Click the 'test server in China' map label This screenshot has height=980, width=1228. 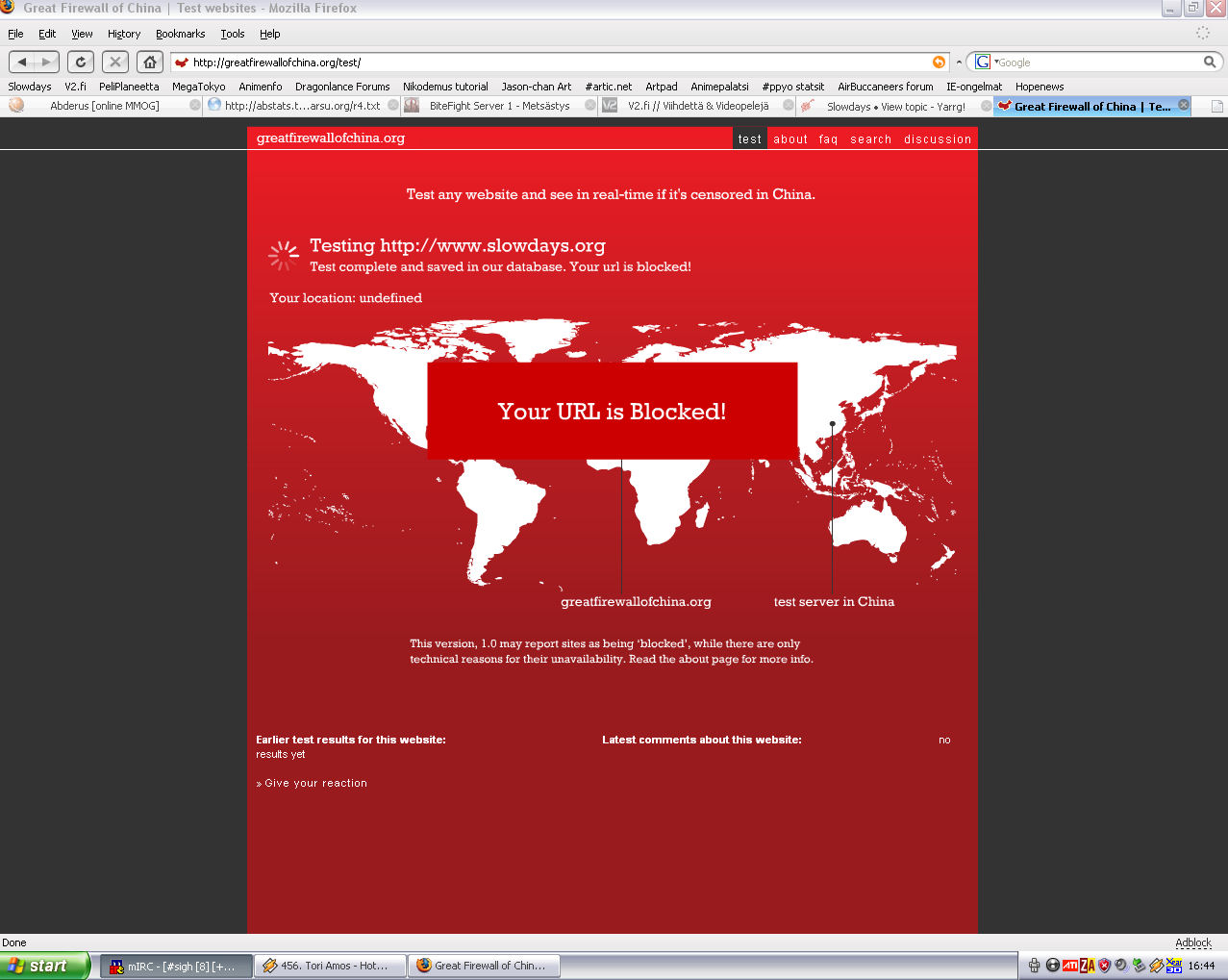point(834,602)
